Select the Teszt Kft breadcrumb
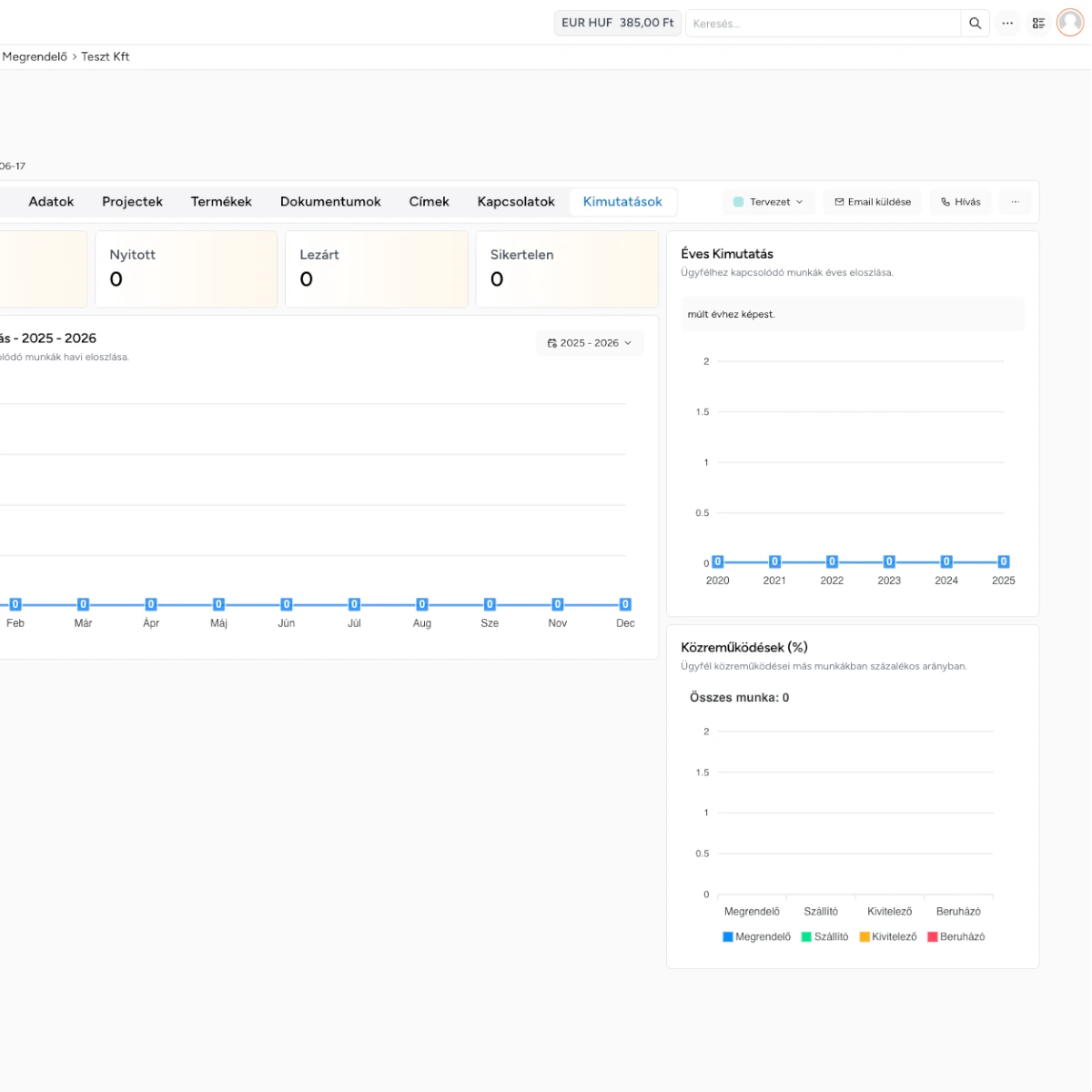The height and width of the screenshot is (1092, 1092). coord(105,56)
